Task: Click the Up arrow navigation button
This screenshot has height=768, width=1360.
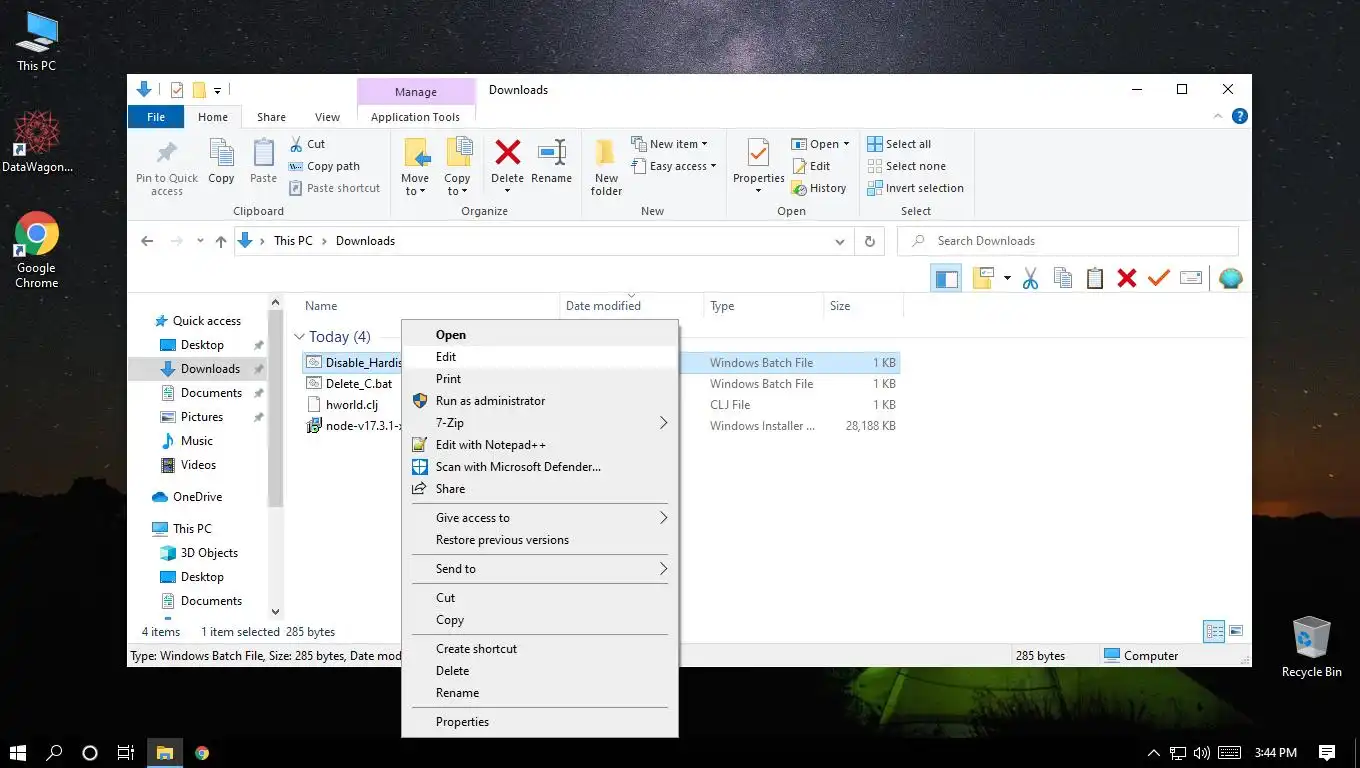Action: point(221,241)
